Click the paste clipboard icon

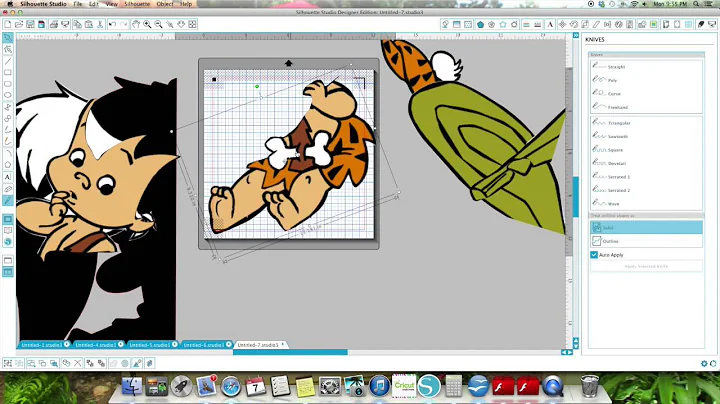[89, 24]
